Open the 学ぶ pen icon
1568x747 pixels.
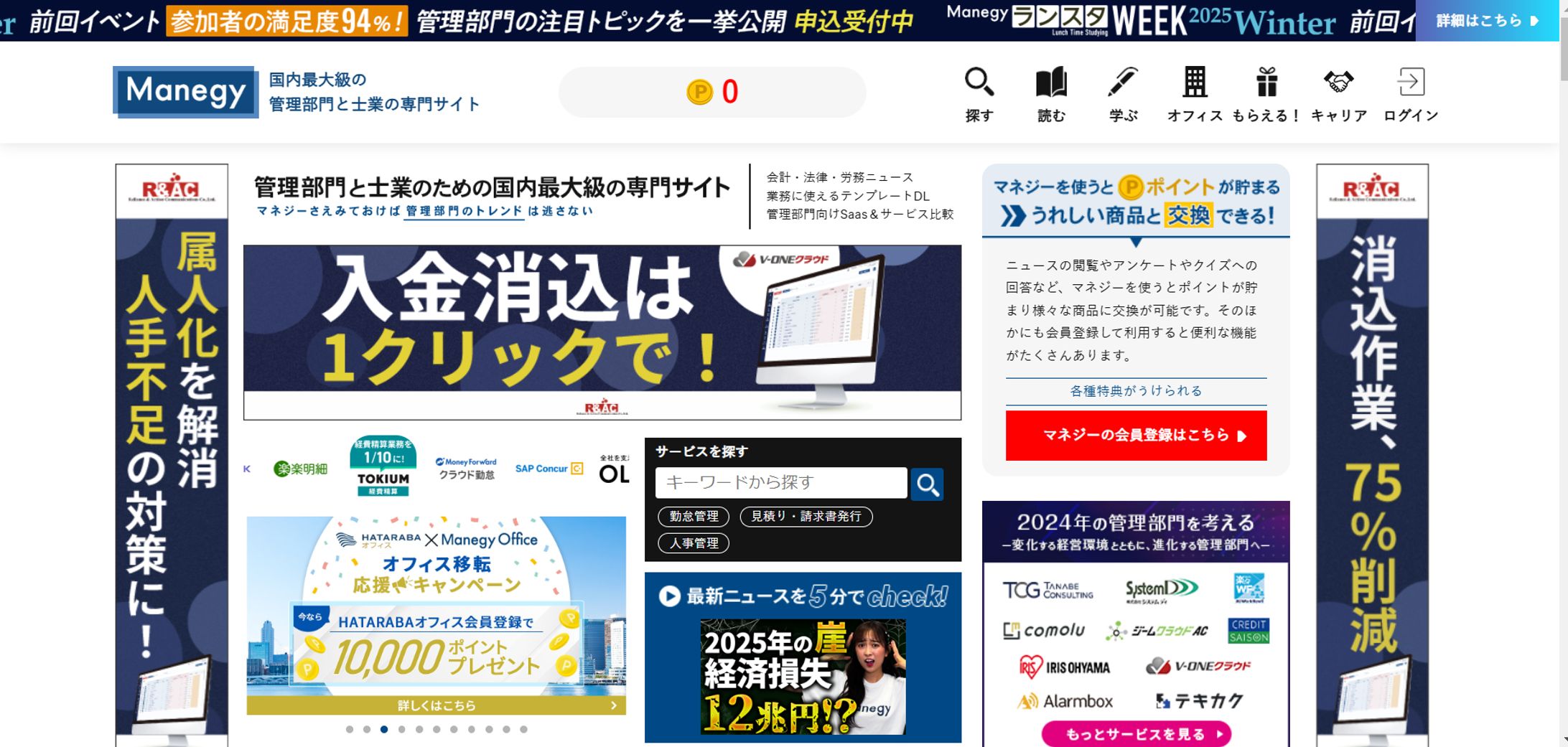[x=1123, y=83]
